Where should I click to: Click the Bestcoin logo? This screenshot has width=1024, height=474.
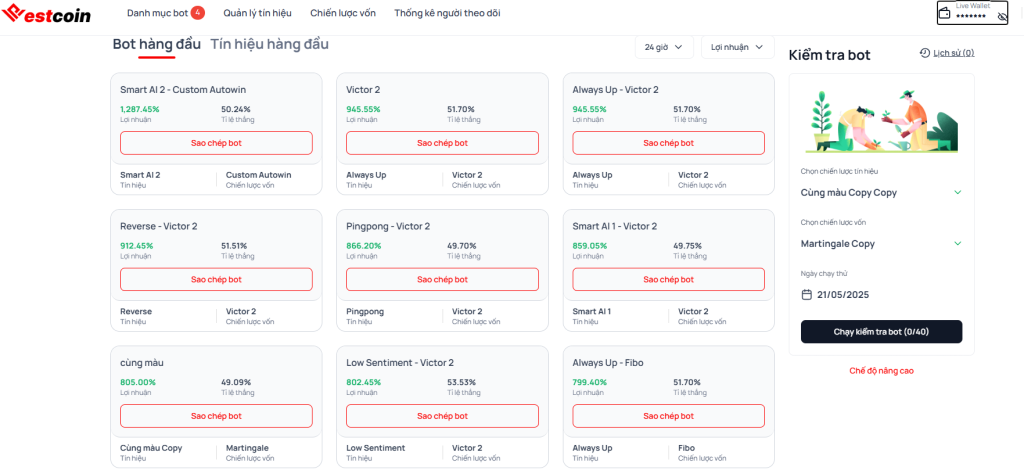46,14
